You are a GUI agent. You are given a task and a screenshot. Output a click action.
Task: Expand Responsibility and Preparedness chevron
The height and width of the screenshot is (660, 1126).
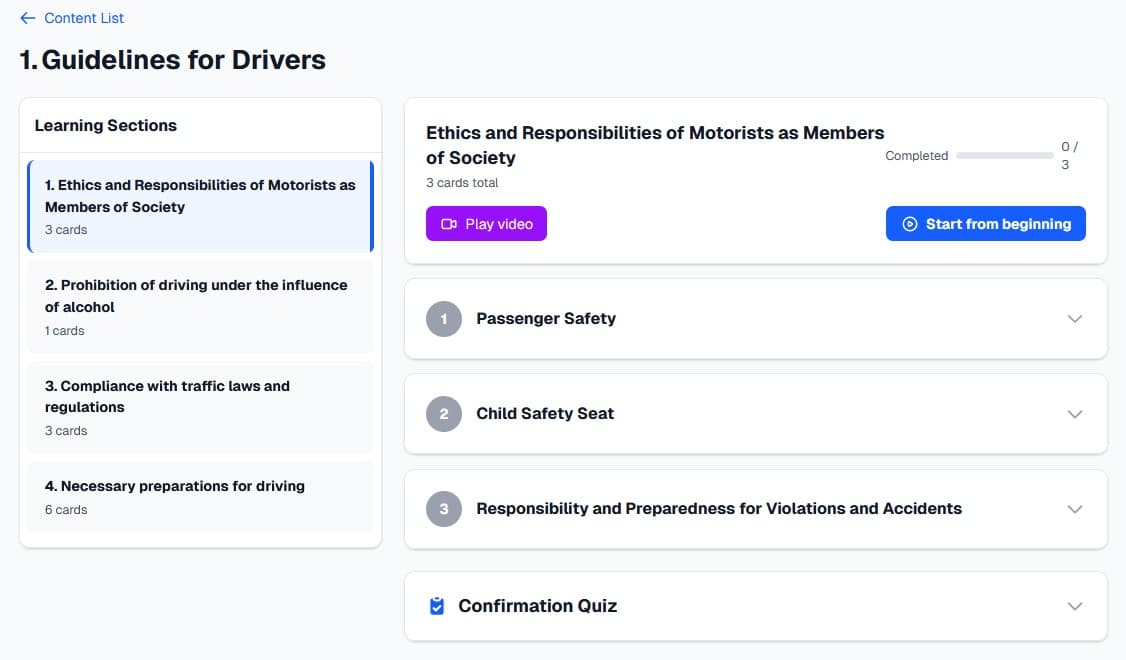[x=1075, y=509]
